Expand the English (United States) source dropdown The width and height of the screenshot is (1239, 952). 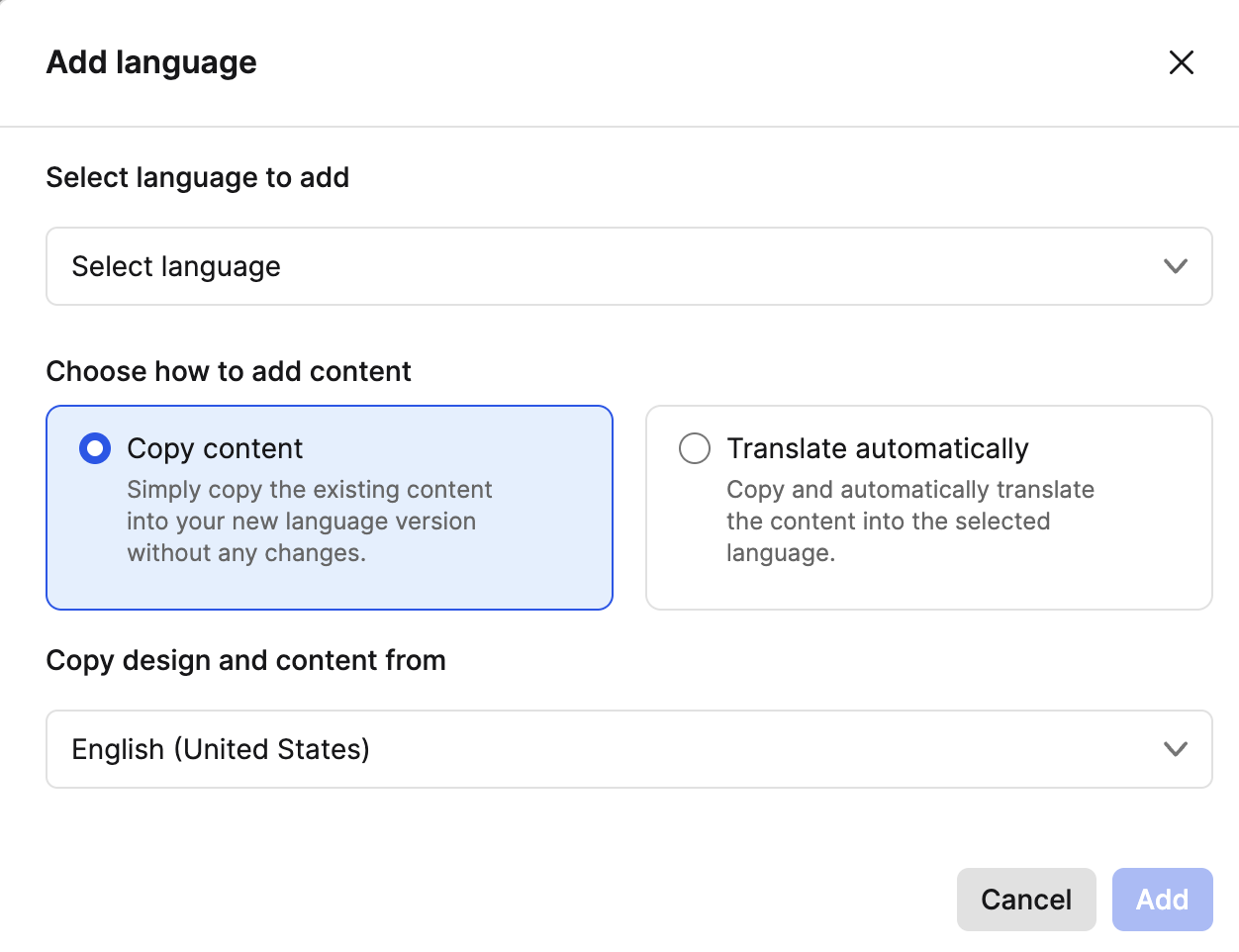[x=629, y=749]
